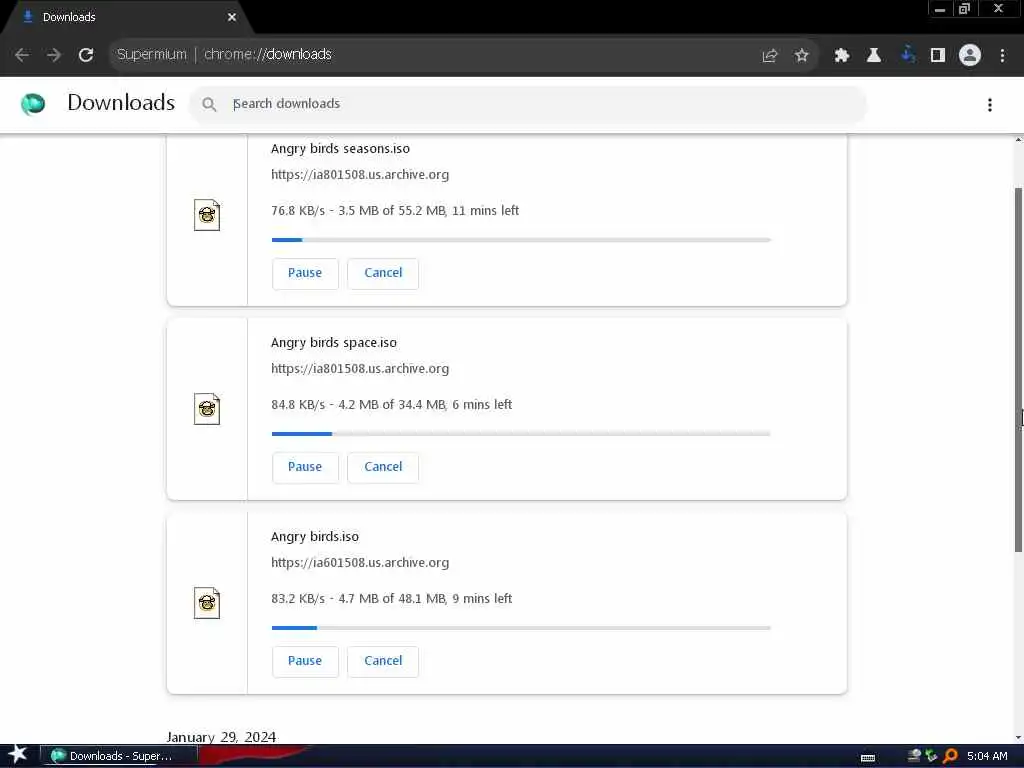
Task: Click the scrollbar up arrow
Action: (1018, 140)
